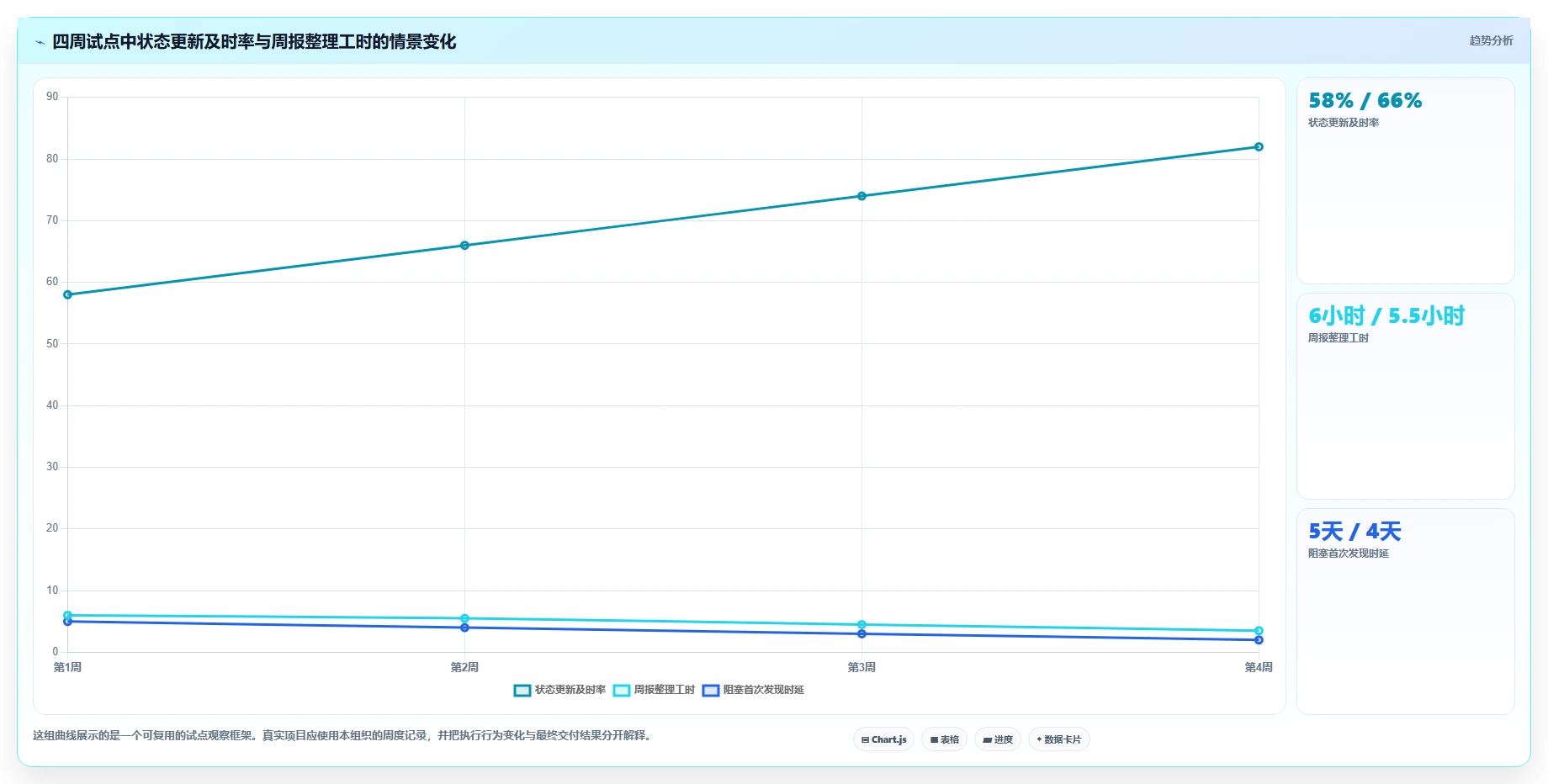Toggle the 阻塞首次发现时延 legend label
Image resolution: width=1548 pixels, height=784 pixels.
tap(764, 690)
